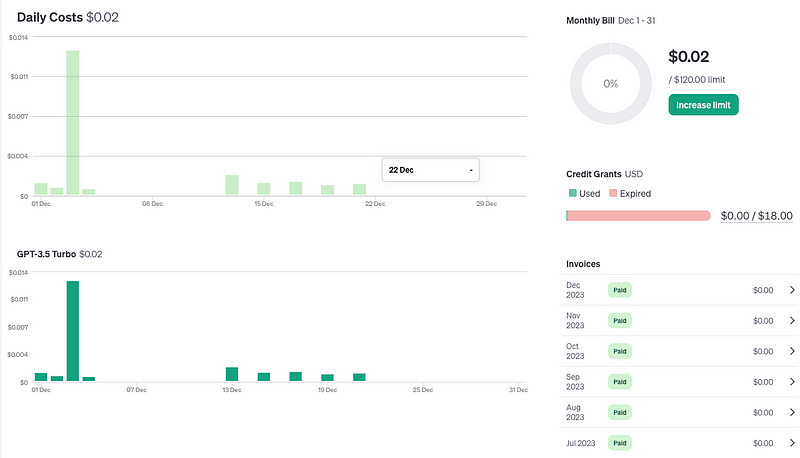Click the $0.00 amount for Aug 2023
The height and width of the screenshot is (458, 800).
[763, 413]
